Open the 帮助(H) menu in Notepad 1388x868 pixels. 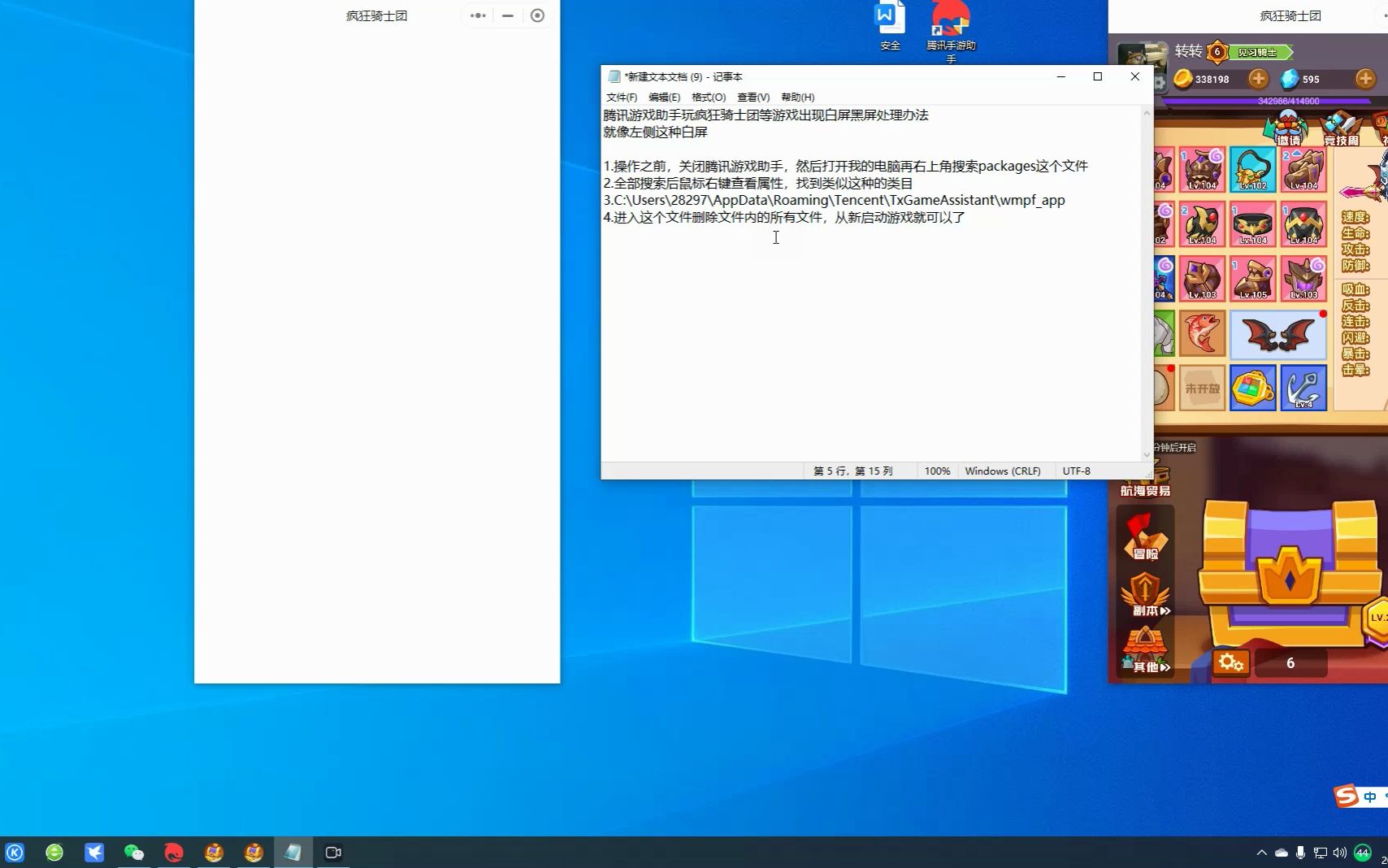797,97
